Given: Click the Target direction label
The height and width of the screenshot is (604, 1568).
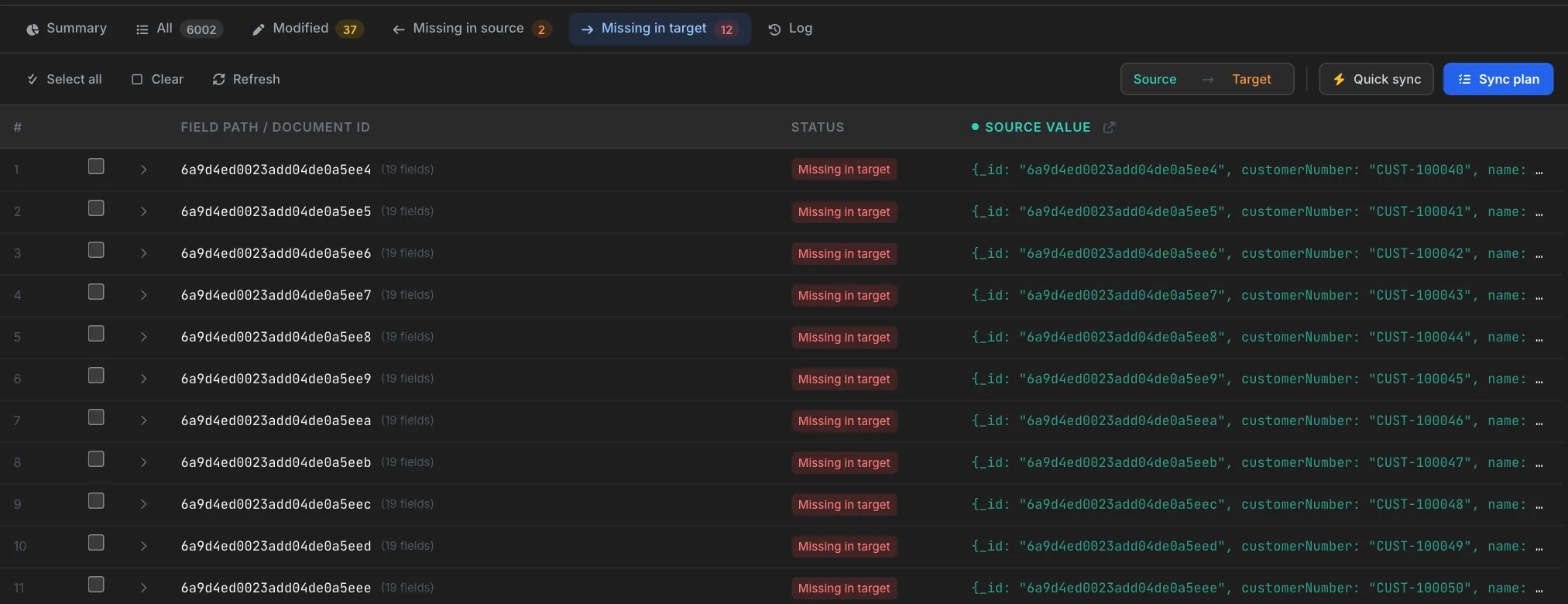Looking at the screenshot, I should coord(1251,79).
